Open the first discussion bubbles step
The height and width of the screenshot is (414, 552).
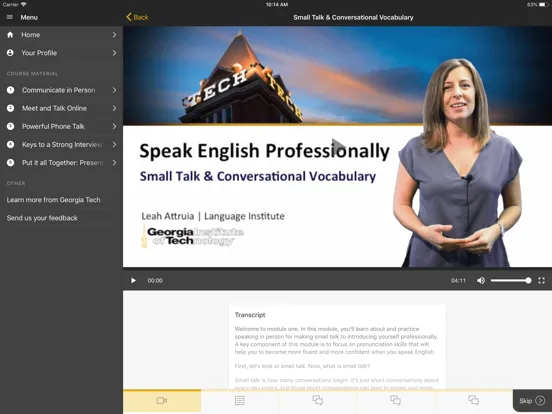point(318,401)
